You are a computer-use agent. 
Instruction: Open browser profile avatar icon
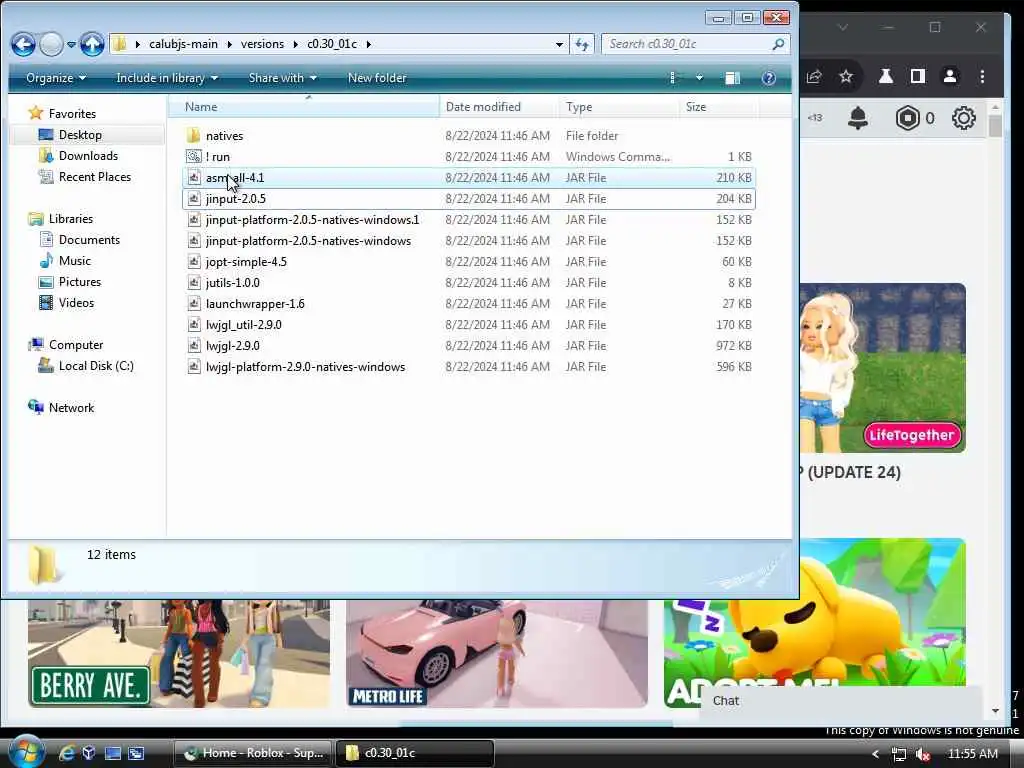[950, 76]
